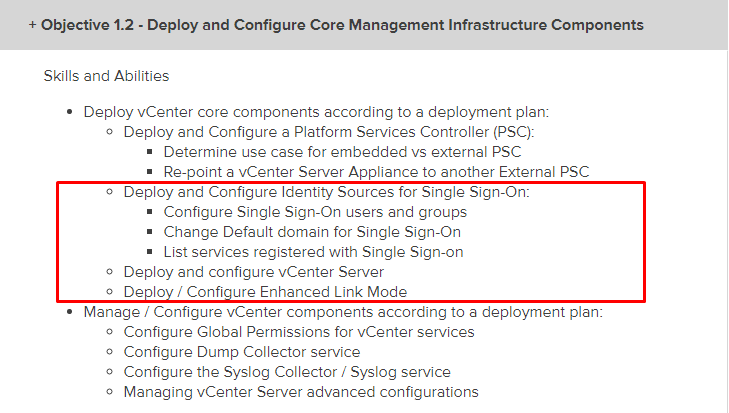The image size is (729, 413).
Task: Select Re-point a vCenter Server Appliance item
Action: click(x=376, y=172)
